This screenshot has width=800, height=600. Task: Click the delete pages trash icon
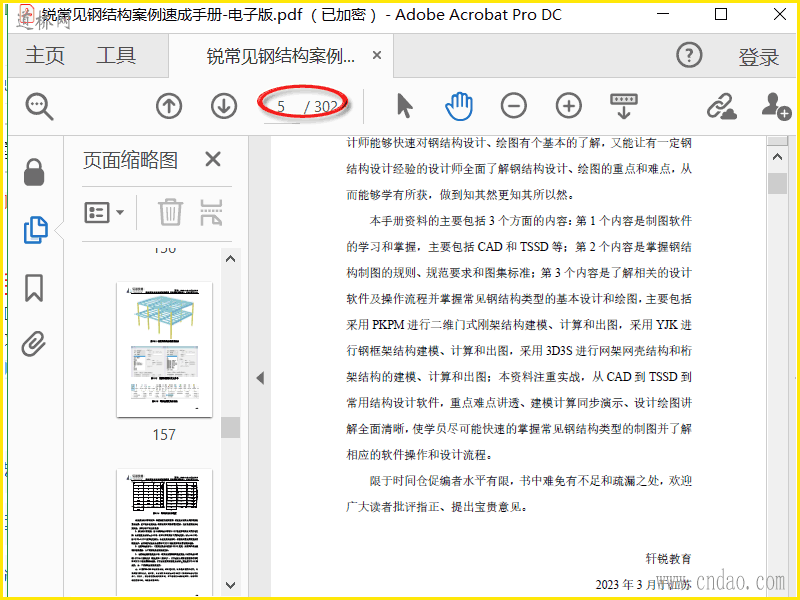point(170,212)
